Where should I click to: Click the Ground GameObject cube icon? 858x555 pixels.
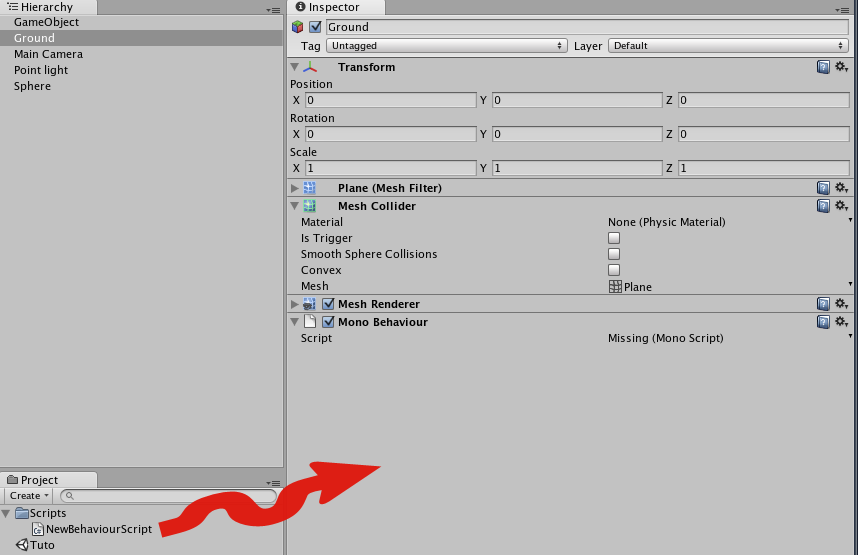click(x=297, y=27)
